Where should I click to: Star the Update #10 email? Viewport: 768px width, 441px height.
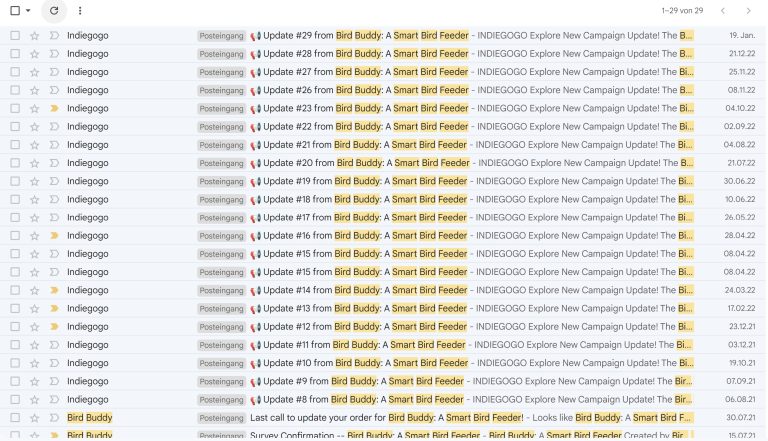tap(34, 363)
